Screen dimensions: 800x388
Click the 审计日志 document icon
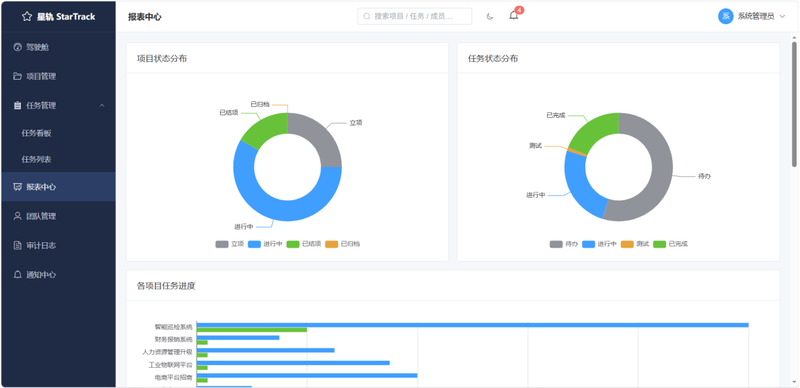pos(17,245)
